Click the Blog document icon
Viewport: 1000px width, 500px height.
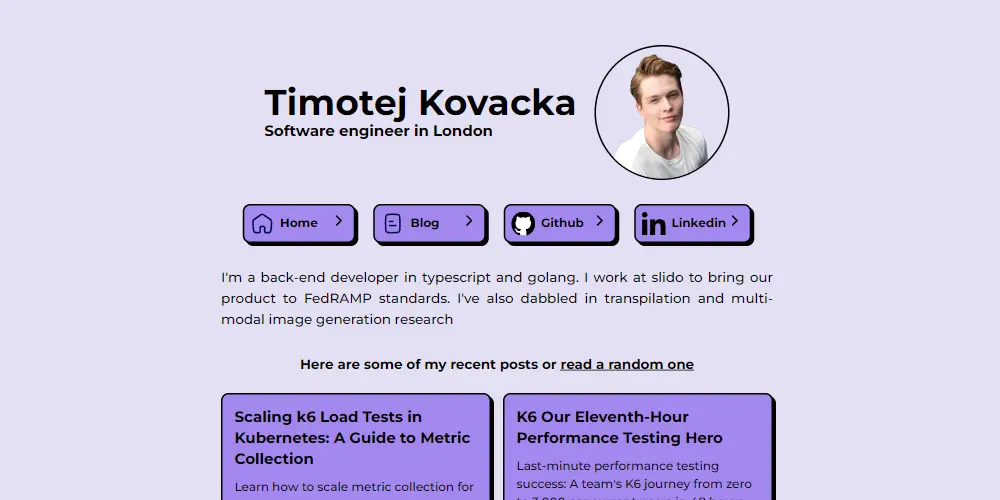tap(393, 223)
